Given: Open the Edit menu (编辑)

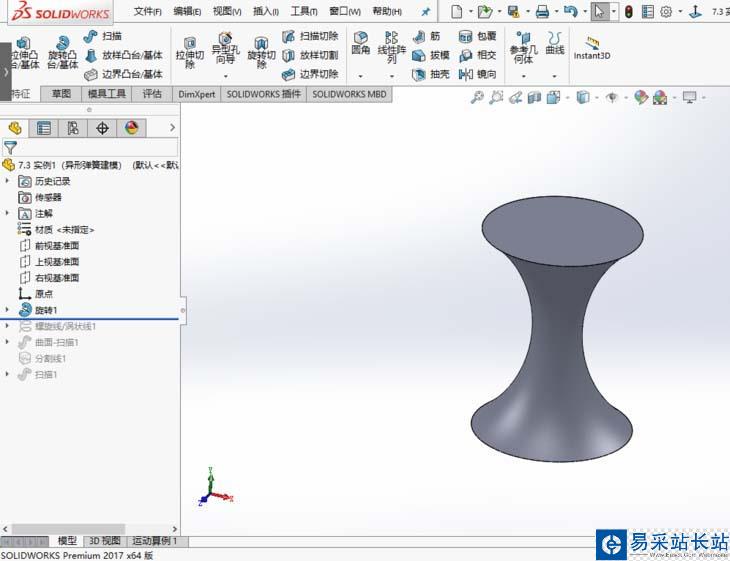Looking at the screenshot, I should (187, 11).
